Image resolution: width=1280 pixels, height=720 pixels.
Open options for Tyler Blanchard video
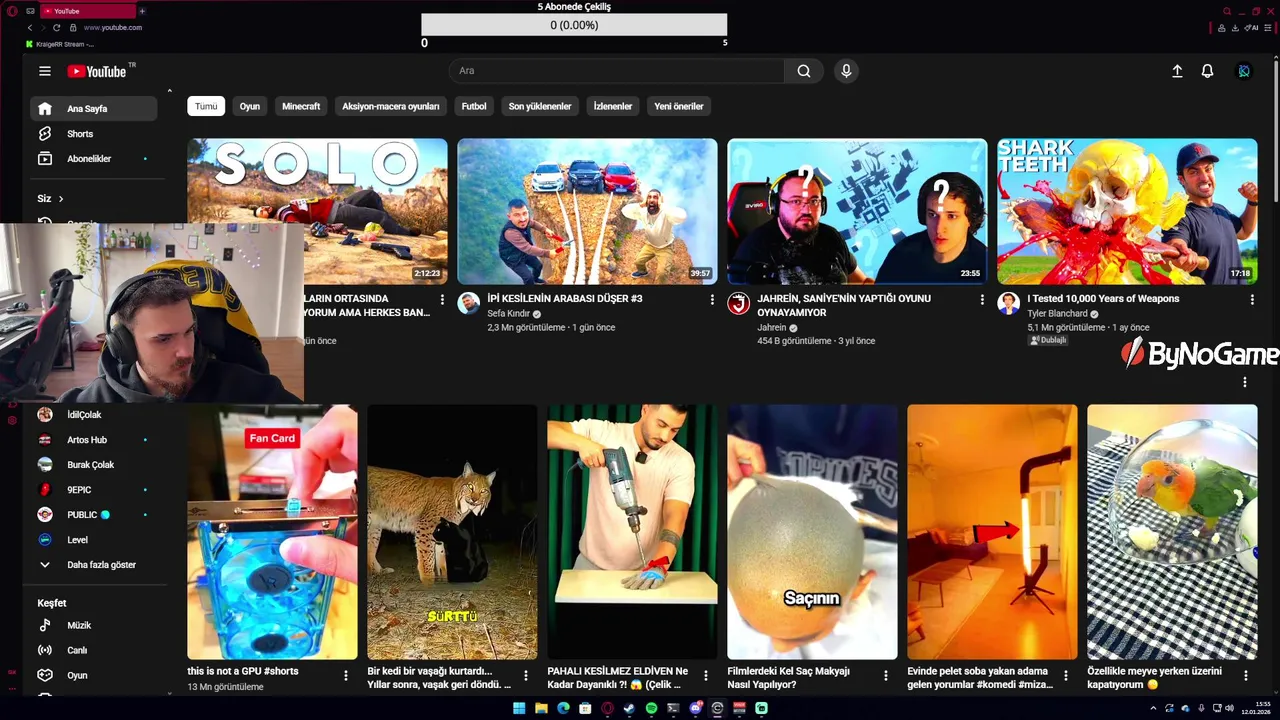[x=1252, y=299]
